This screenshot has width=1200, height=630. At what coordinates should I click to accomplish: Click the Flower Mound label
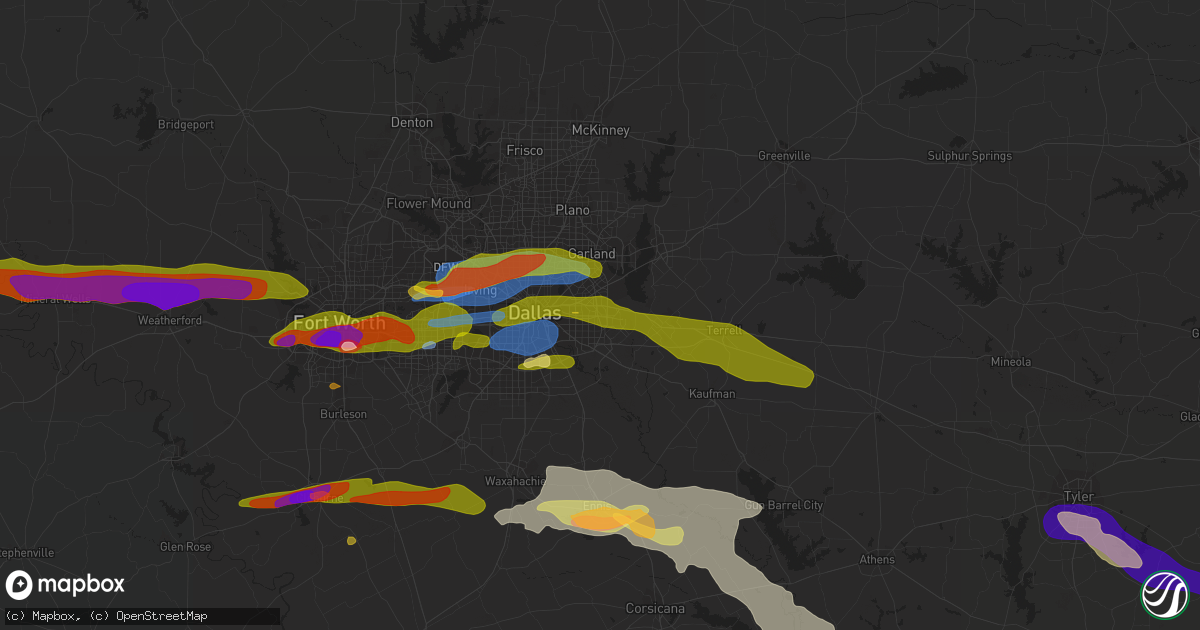coord(429,204)
